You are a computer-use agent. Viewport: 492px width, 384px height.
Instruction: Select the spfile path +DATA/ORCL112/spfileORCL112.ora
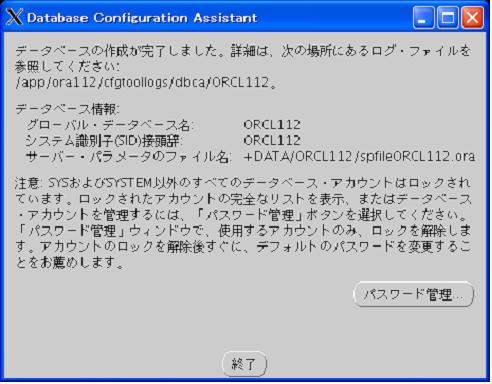(x=359, y=156)
